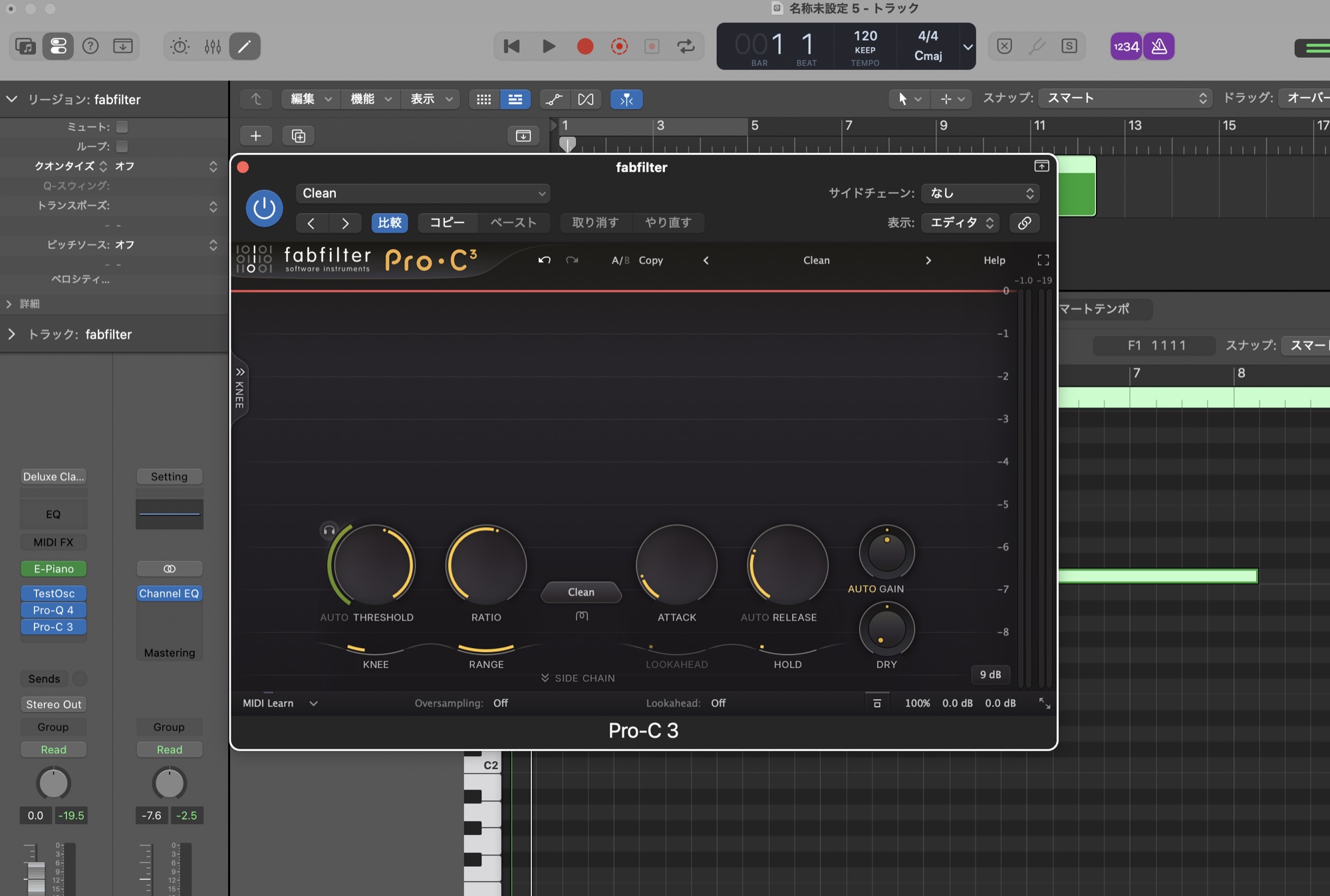The height and width of the screenshot is (896, 1330).
Task: Select the Pro-Q 4 insert slot
Action: [x=53, y=610]
